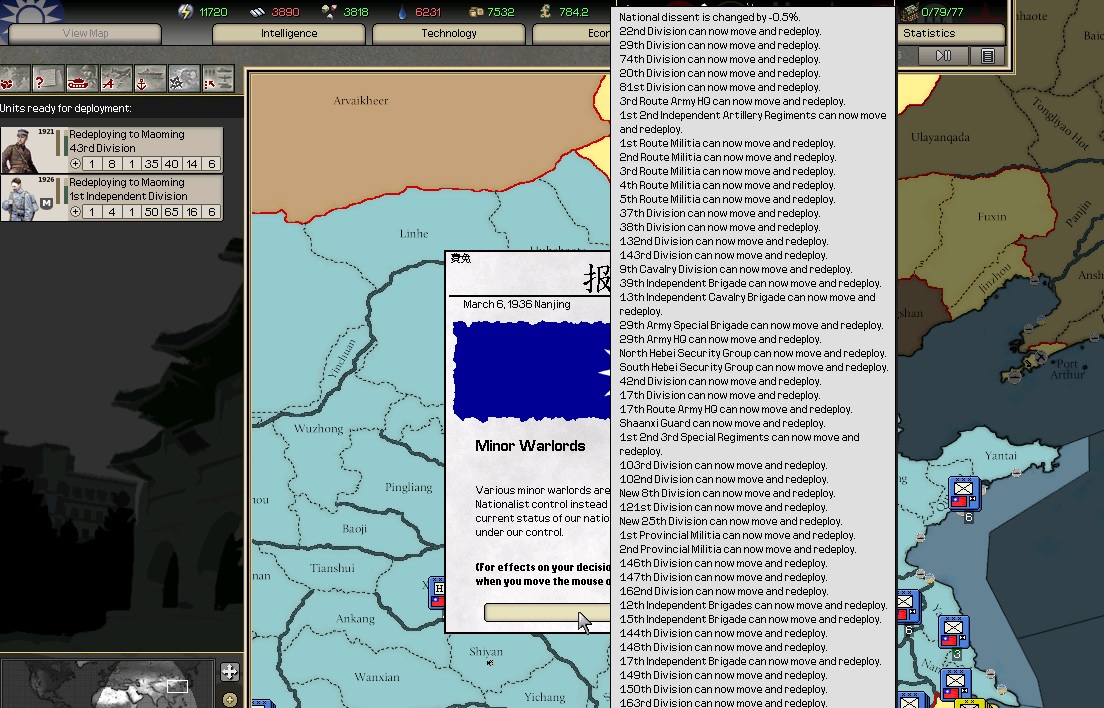The image size is (1104, 708).
Task: Click '17th Independent Brigade' log line
Action: point(750,661)
